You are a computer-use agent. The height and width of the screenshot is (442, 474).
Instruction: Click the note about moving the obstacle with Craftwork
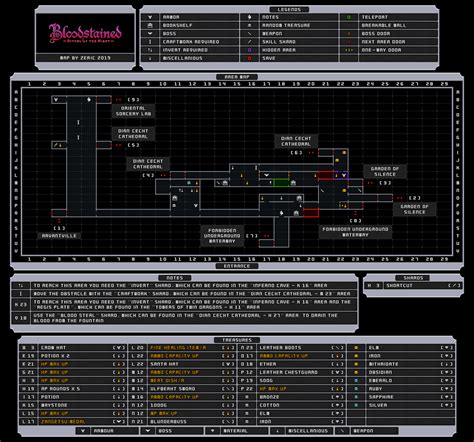pyautogui.click(x=184, y=294)
